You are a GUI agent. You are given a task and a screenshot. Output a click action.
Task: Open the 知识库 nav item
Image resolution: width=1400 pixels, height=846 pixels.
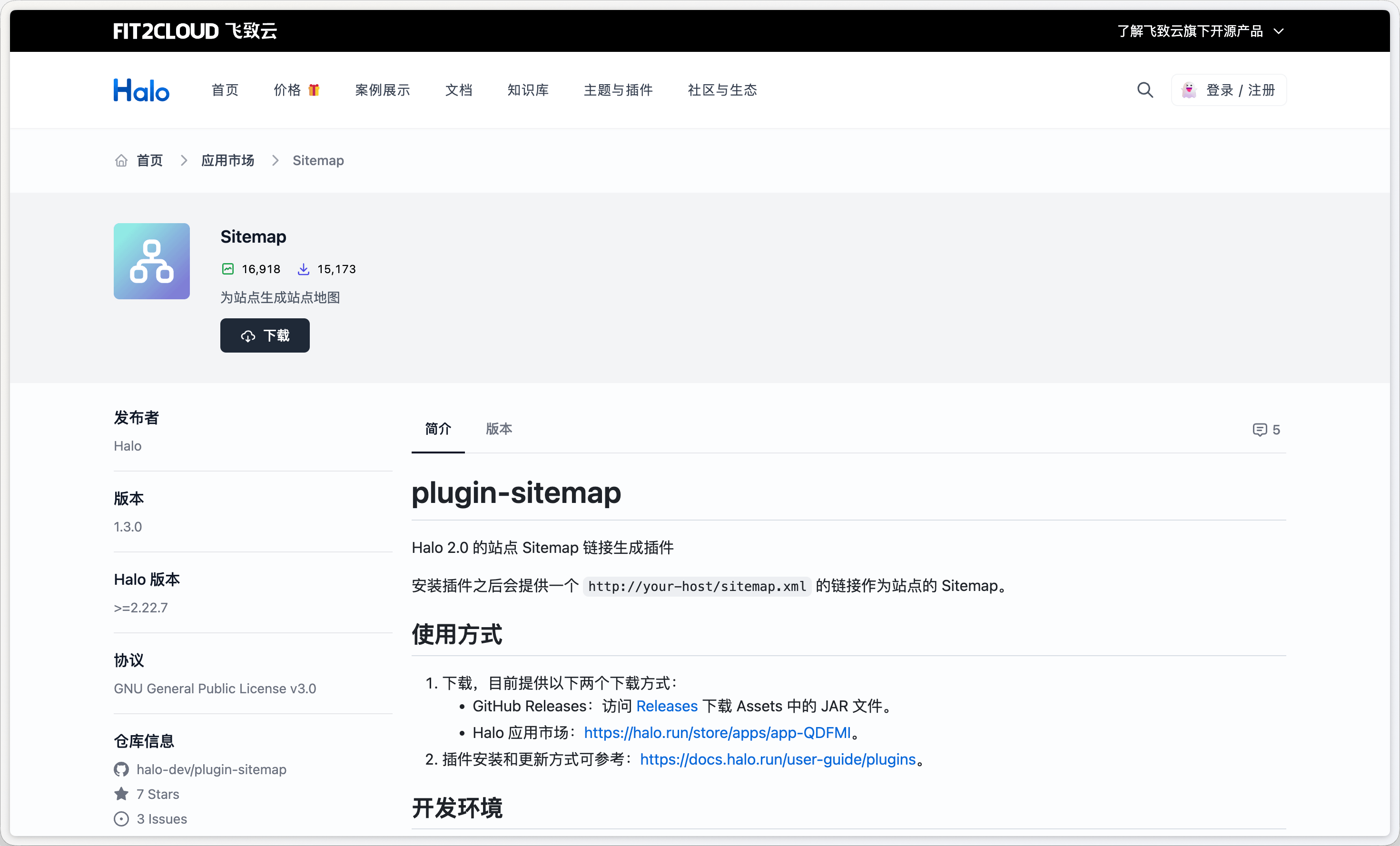coord(528,90)
